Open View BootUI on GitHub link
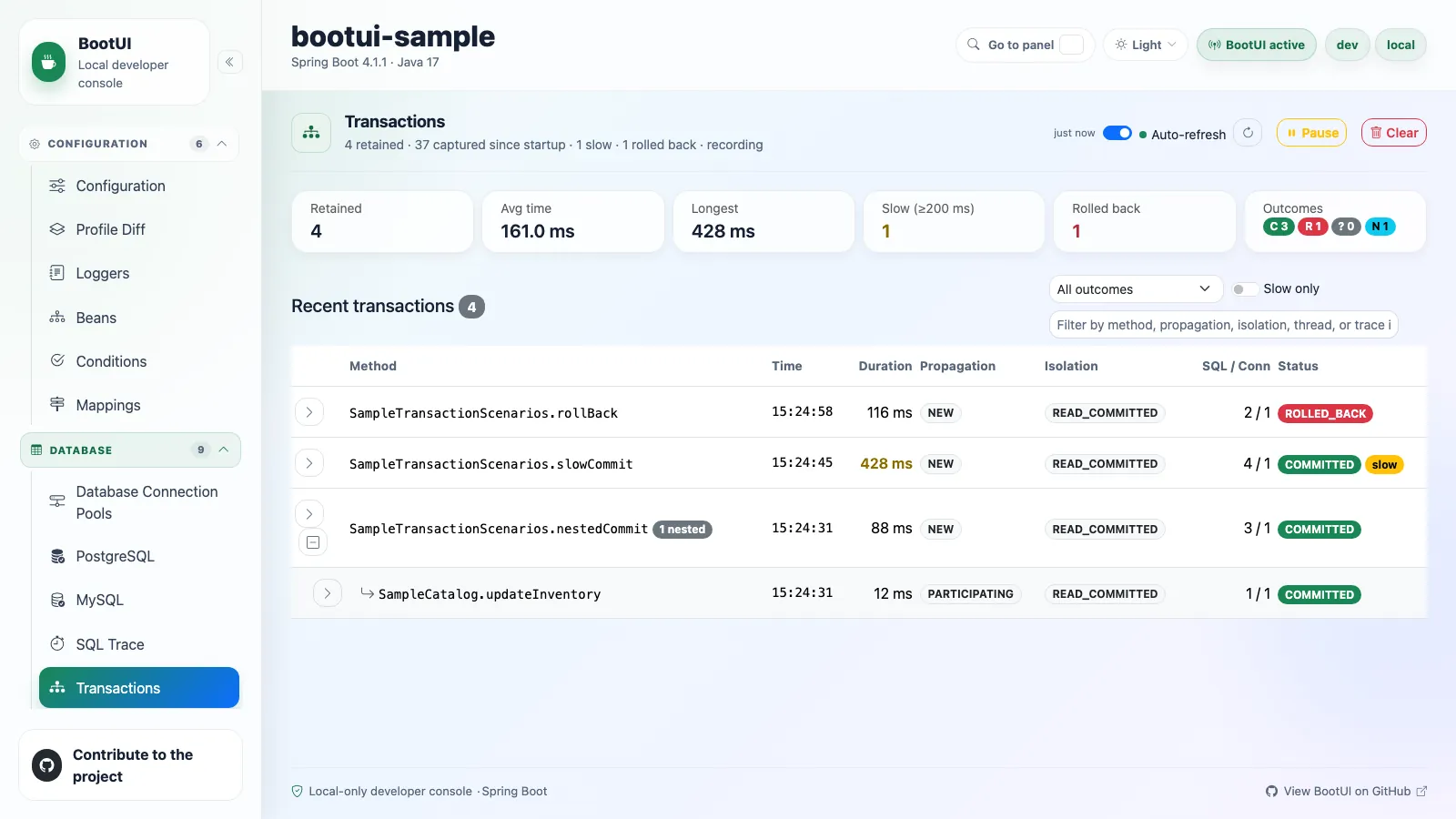 pos(1346,792)
